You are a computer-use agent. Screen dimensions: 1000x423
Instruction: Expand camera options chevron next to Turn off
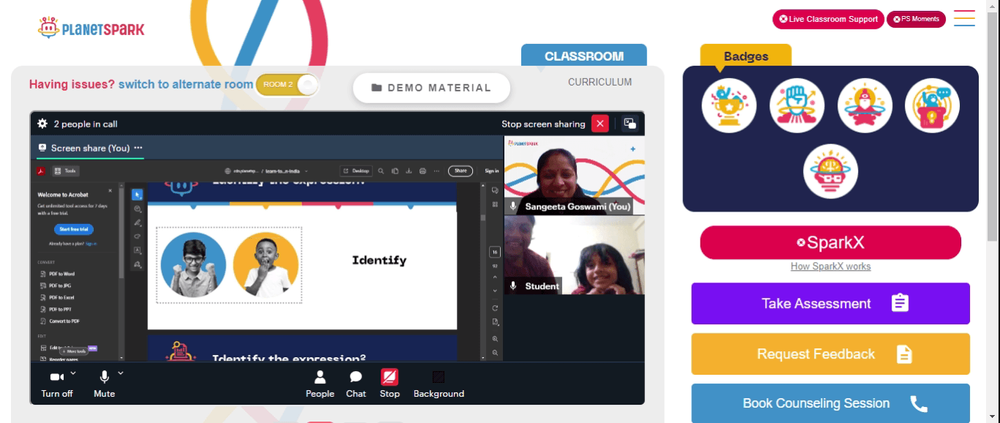[73, 373]
